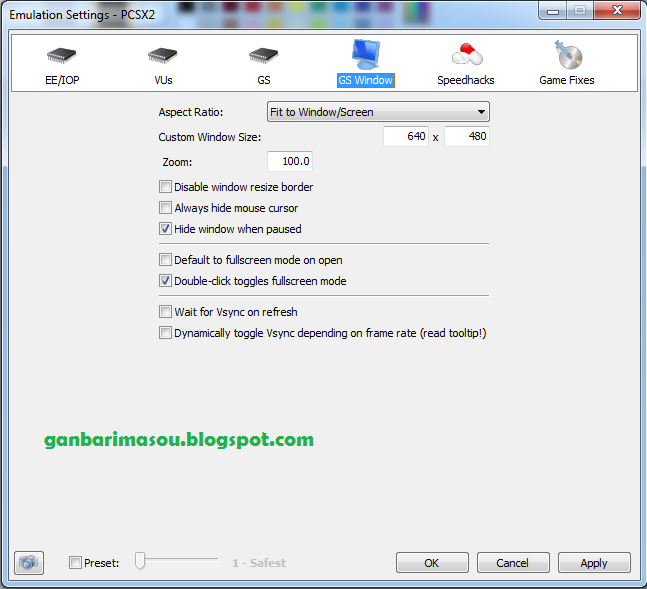Open Game Fixes disc icon page
Screen dimensions: 647x589
tap(568, 54)
